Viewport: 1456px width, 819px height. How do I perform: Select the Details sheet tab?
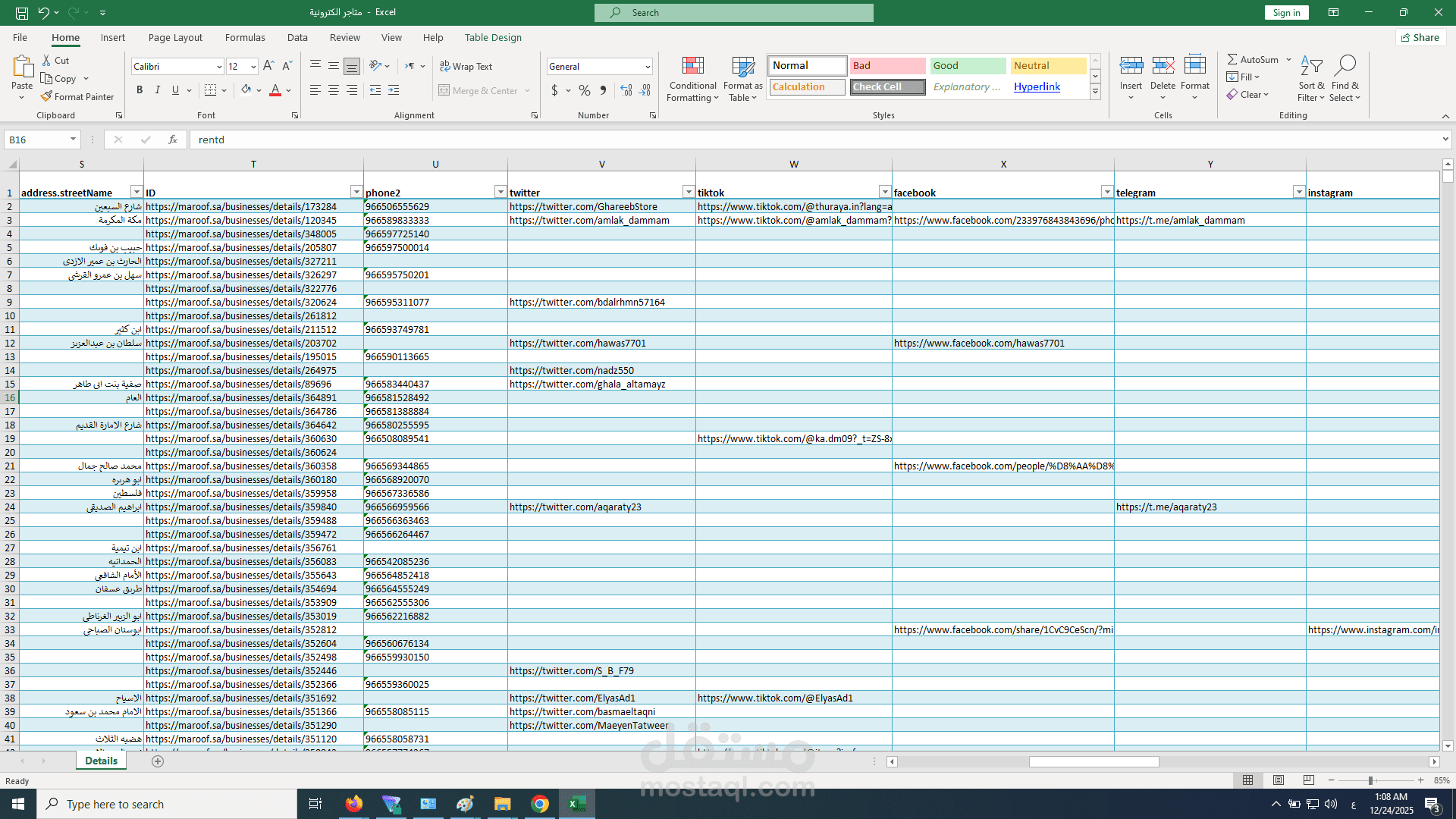coord(101,761)
